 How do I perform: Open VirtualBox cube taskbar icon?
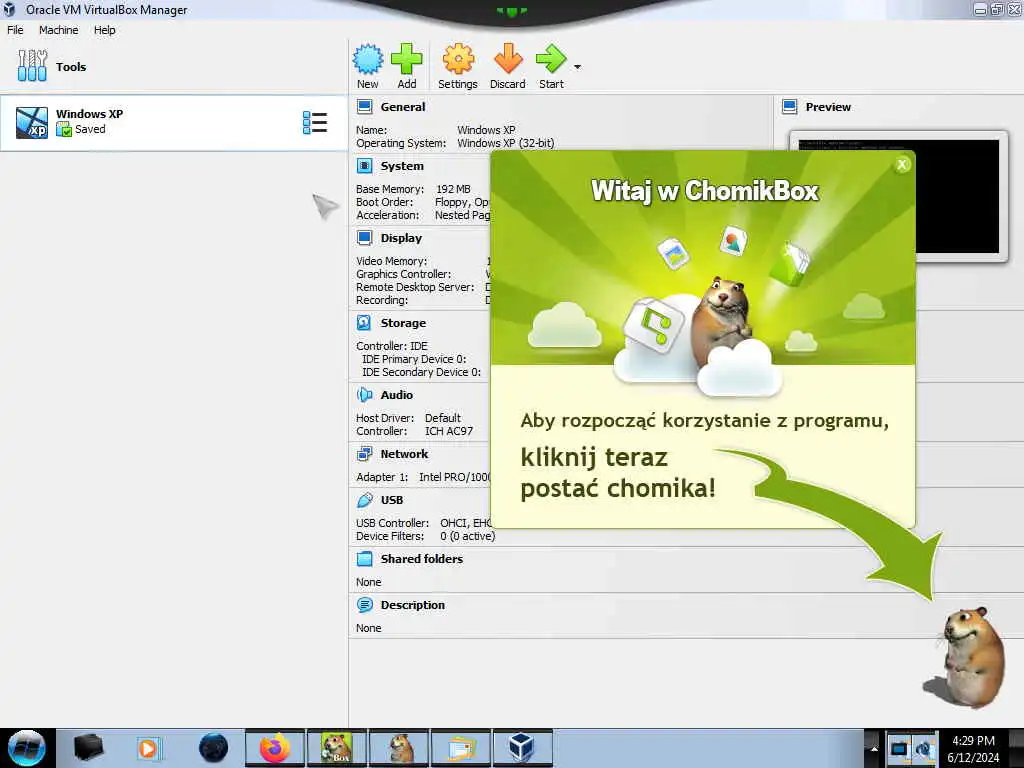tap(522, 748)
